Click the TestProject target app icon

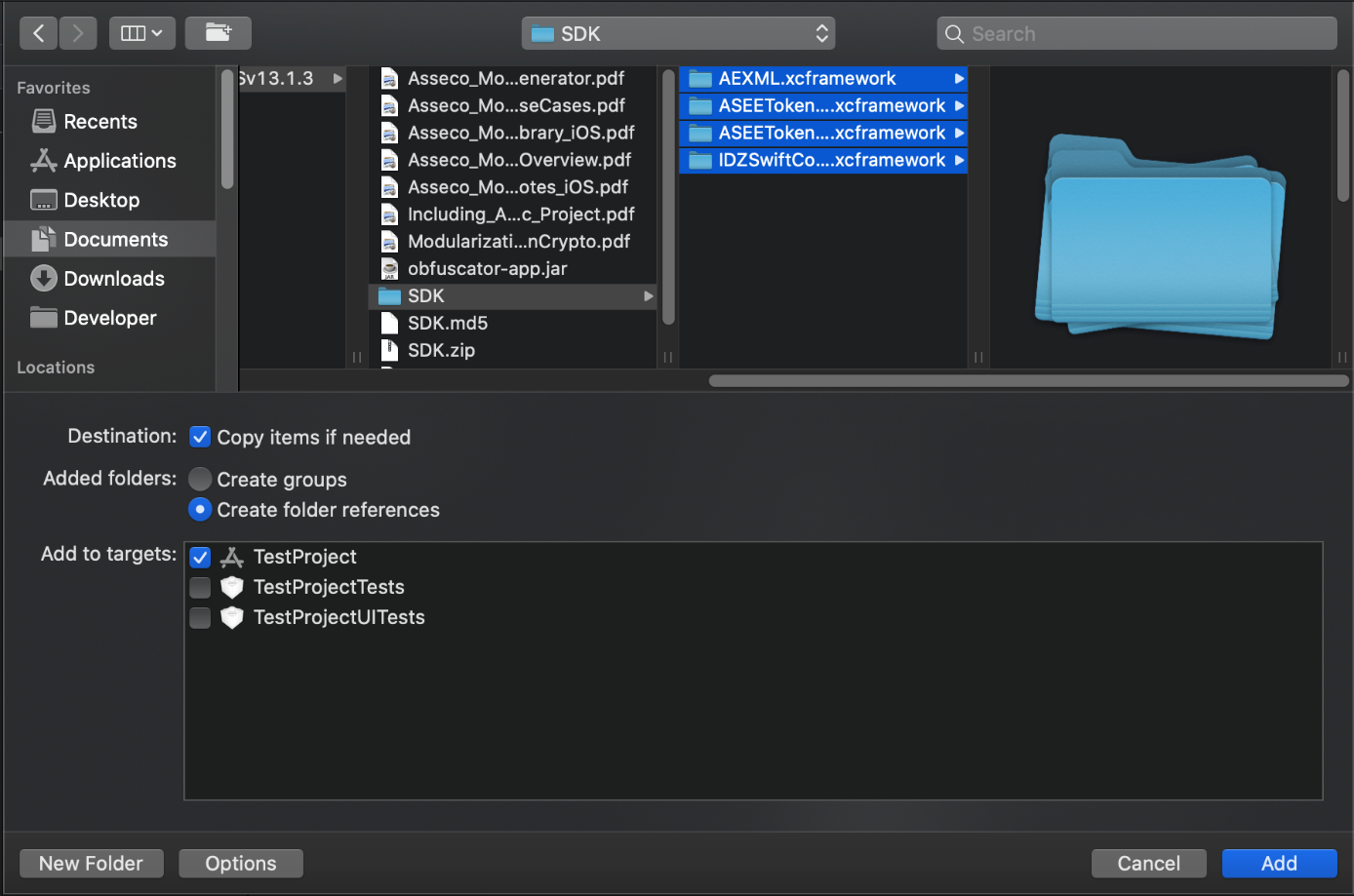231,557
